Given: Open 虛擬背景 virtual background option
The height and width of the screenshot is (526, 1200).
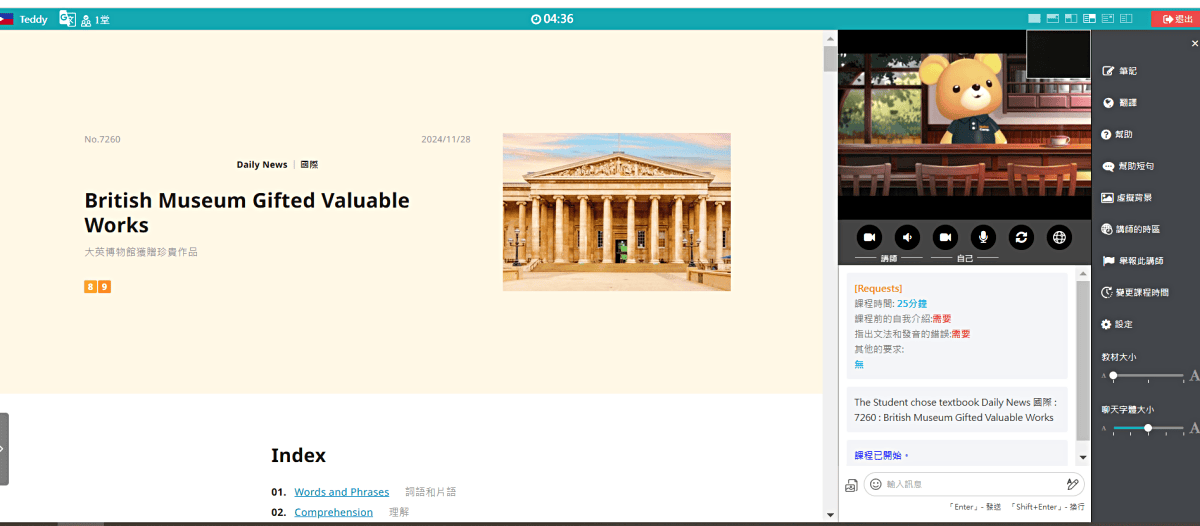Looking at the screenshot, I should [1128, 198].
